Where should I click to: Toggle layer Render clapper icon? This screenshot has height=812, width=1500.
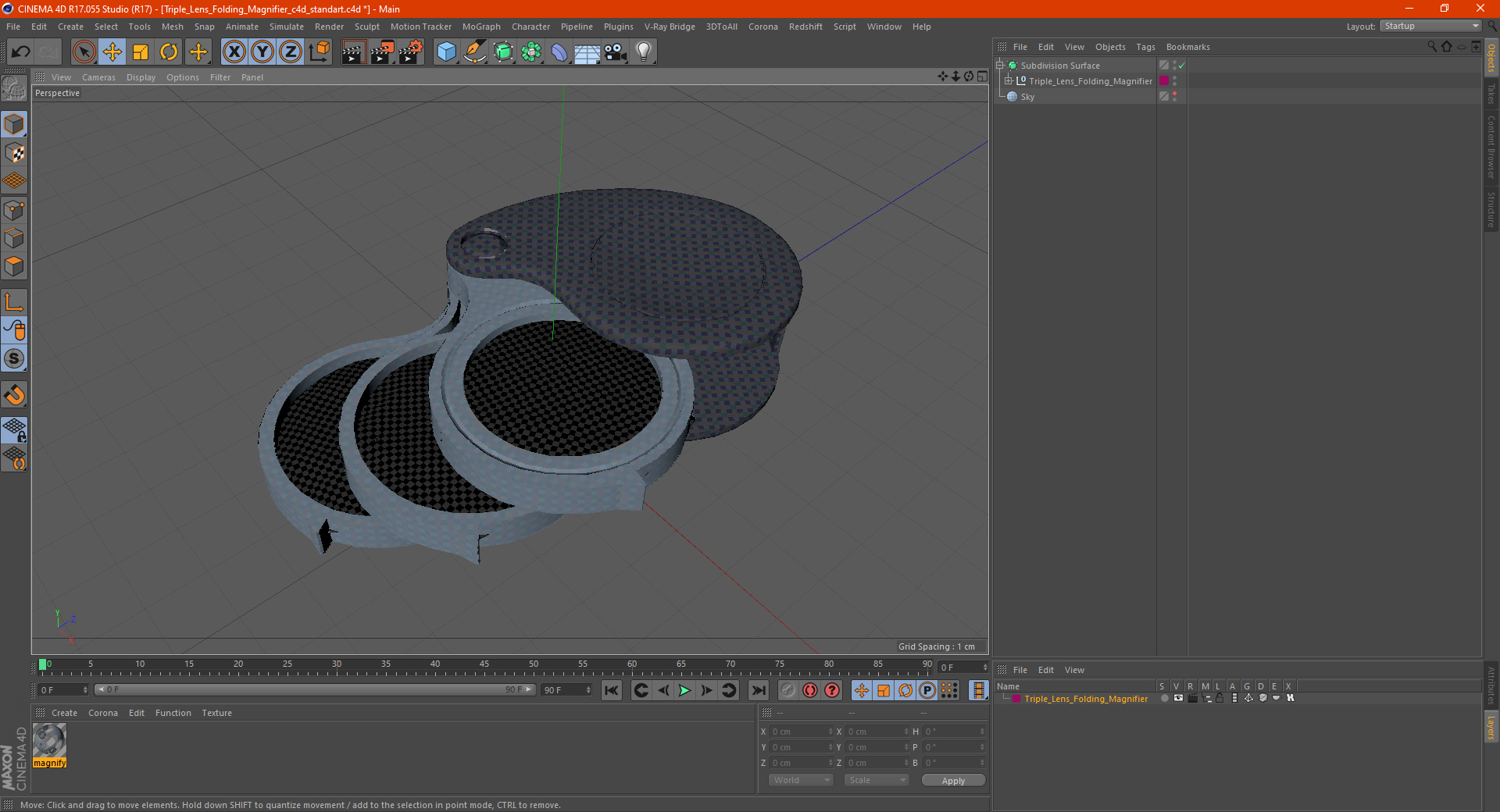pos(1192,699)
